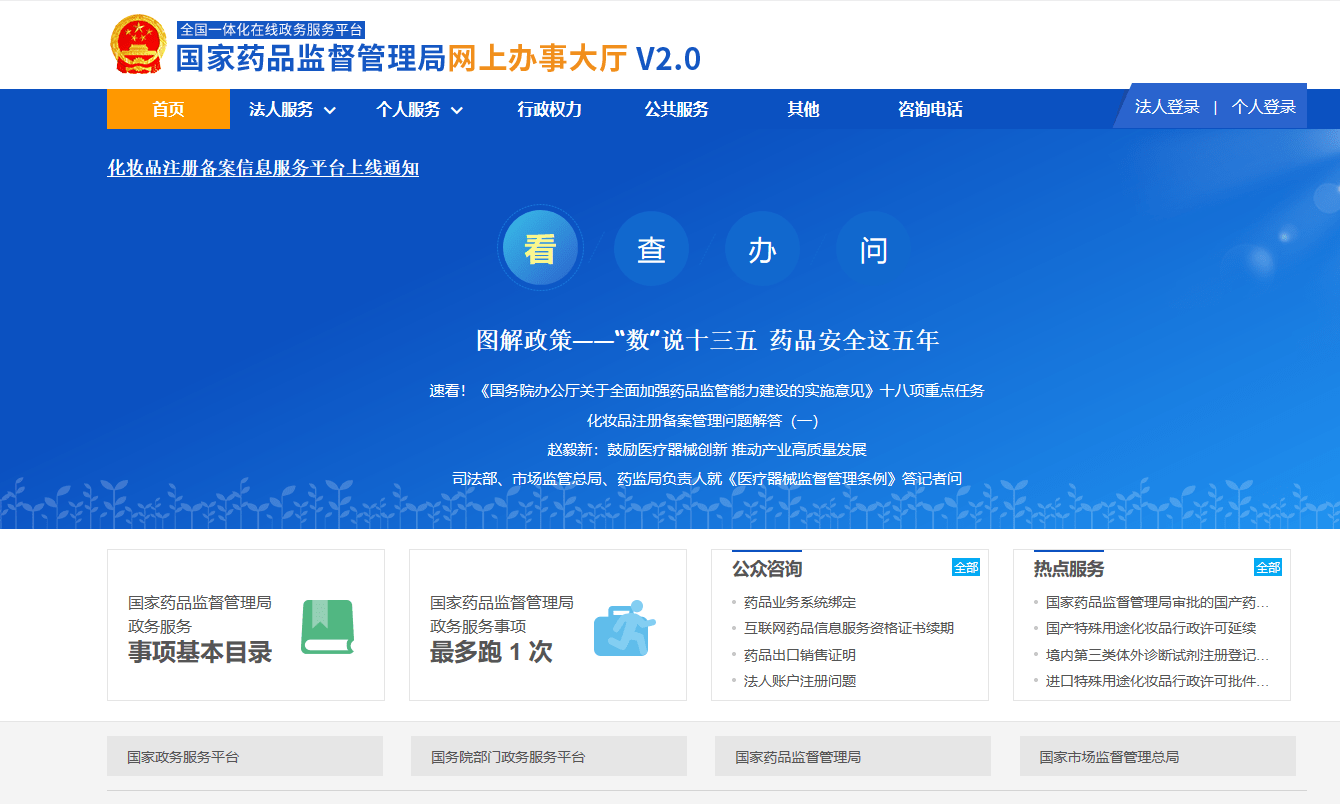Select the 办 circle icon
The image size is (1340, 804).
(x=762, y=249)
